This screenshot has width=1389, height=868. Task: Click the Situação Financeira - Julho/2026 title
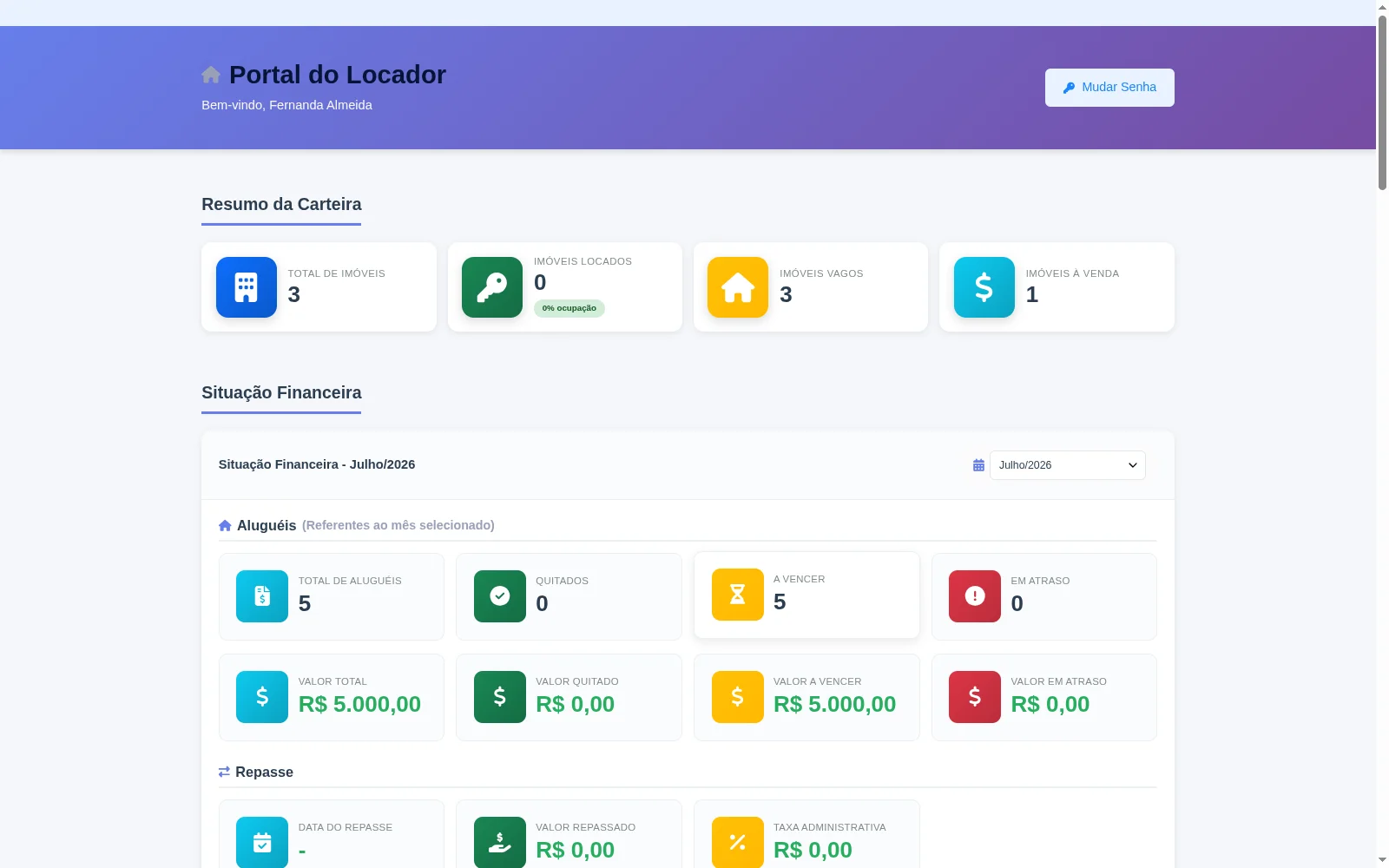pyautogui.click(x=317, y=464)
